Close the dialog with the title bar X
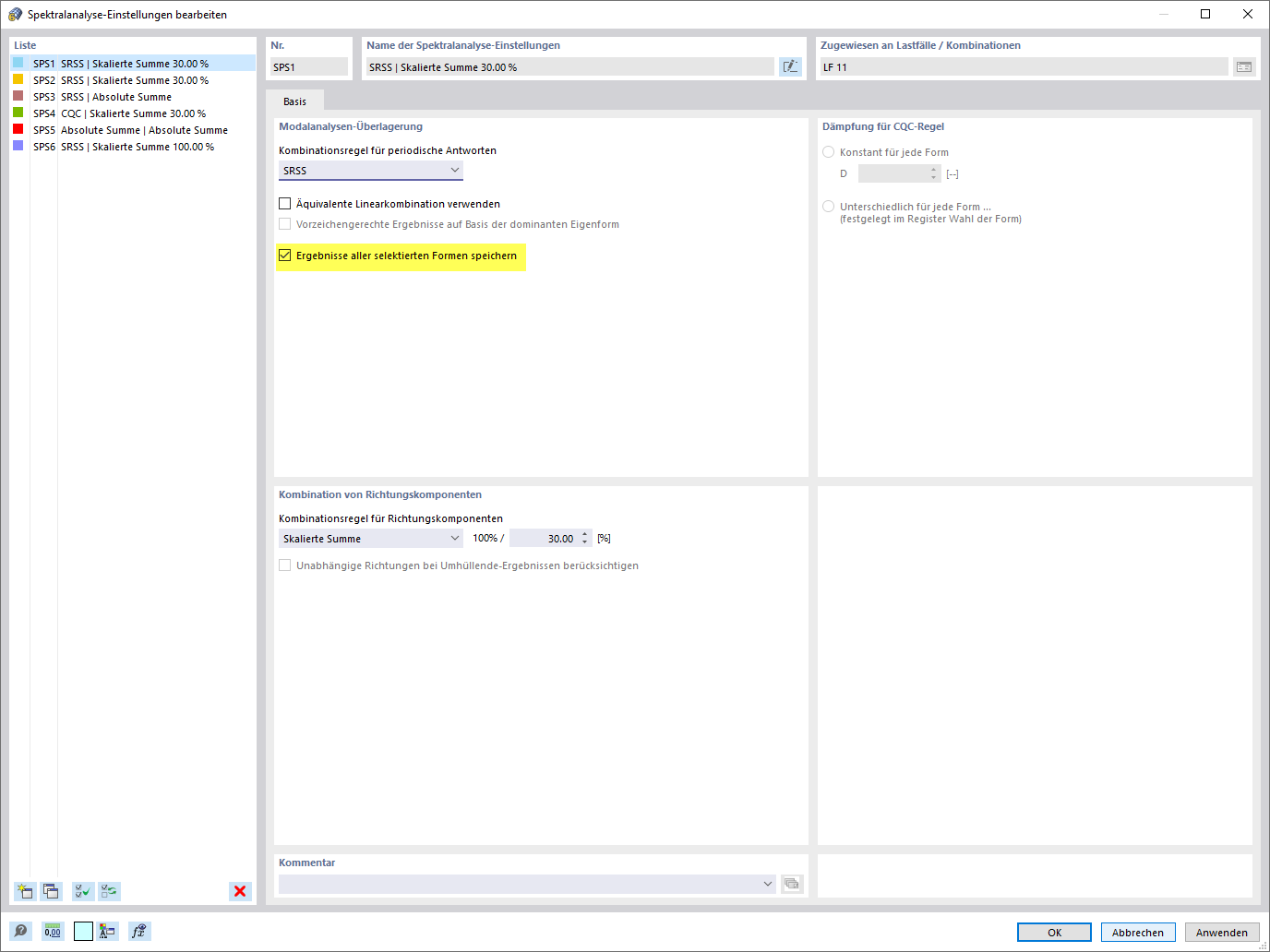Image resolution: width=1270 pixels, height=952 pixels. click(1248, 14)
